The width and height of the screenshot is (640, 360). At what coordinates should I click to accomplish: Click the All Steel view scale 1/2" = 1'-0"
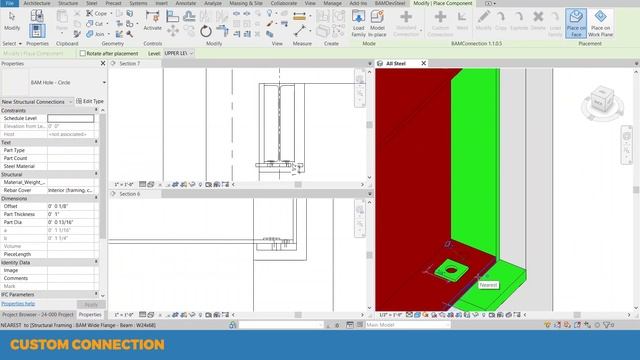[x=391, y=315]
